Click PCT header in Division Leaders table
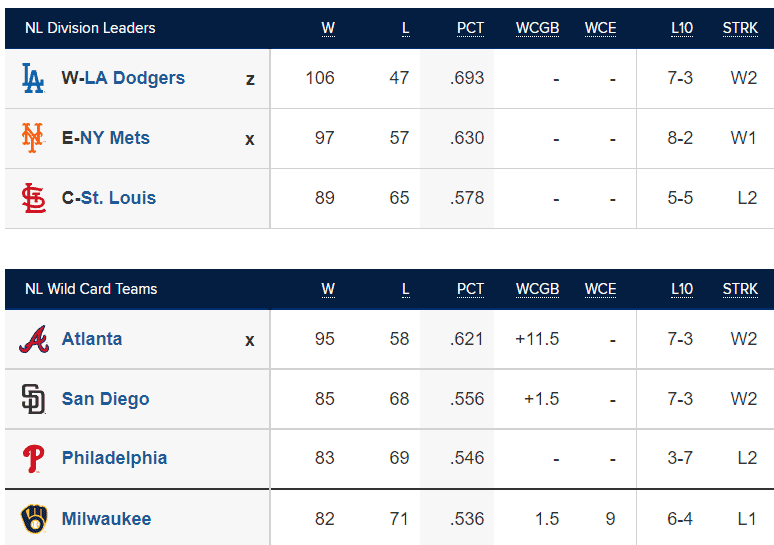 [470, 28]
